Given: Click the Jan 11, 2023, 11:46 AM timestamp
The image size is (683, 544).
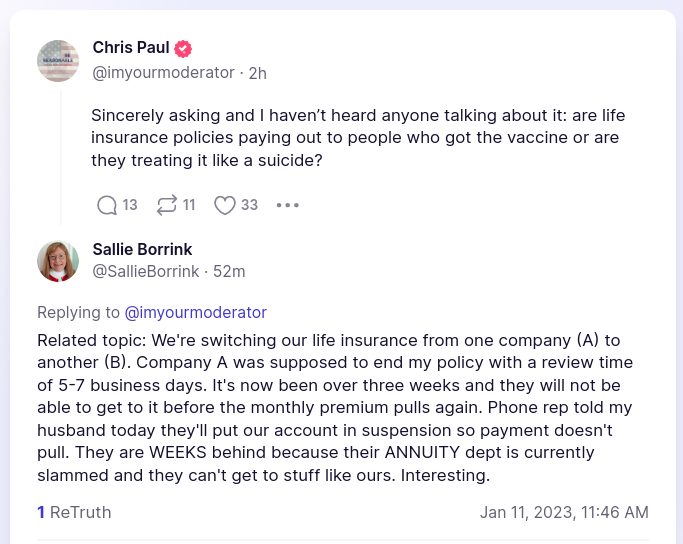Looking at the screenshot, I should (x=564, y=512).
